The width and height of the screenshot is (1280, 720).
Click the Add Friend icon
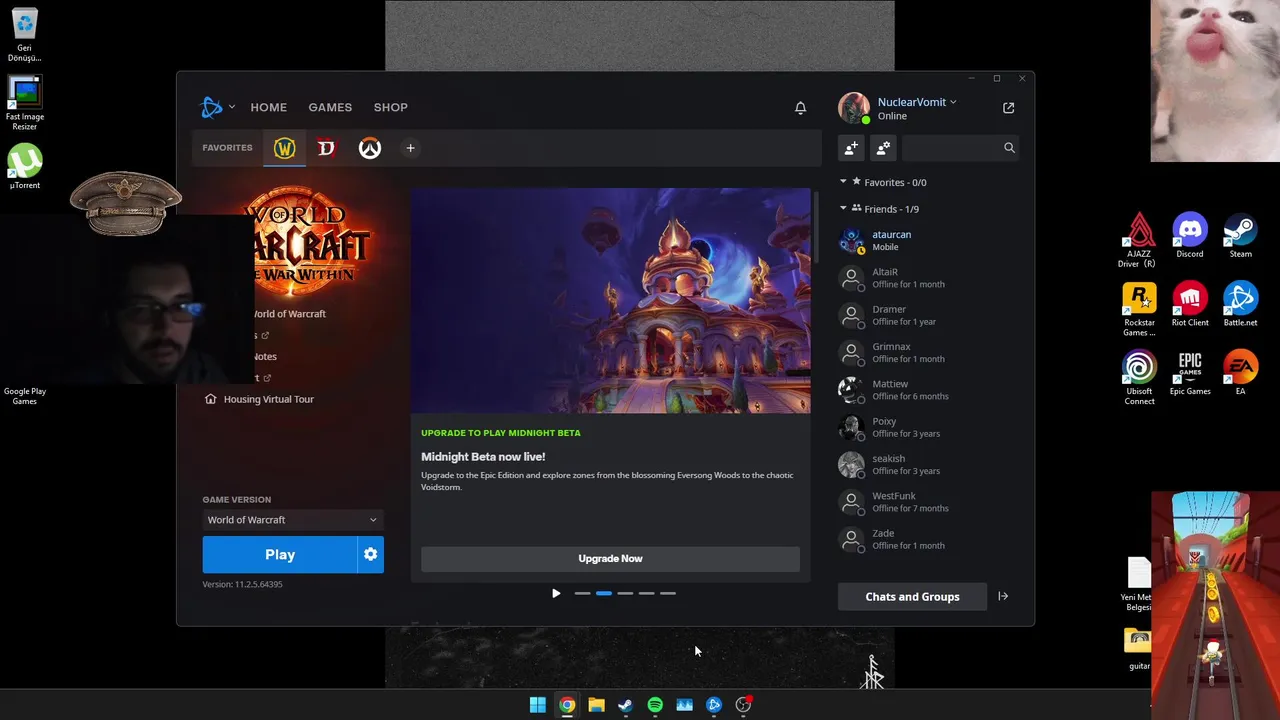pos(851,148)
